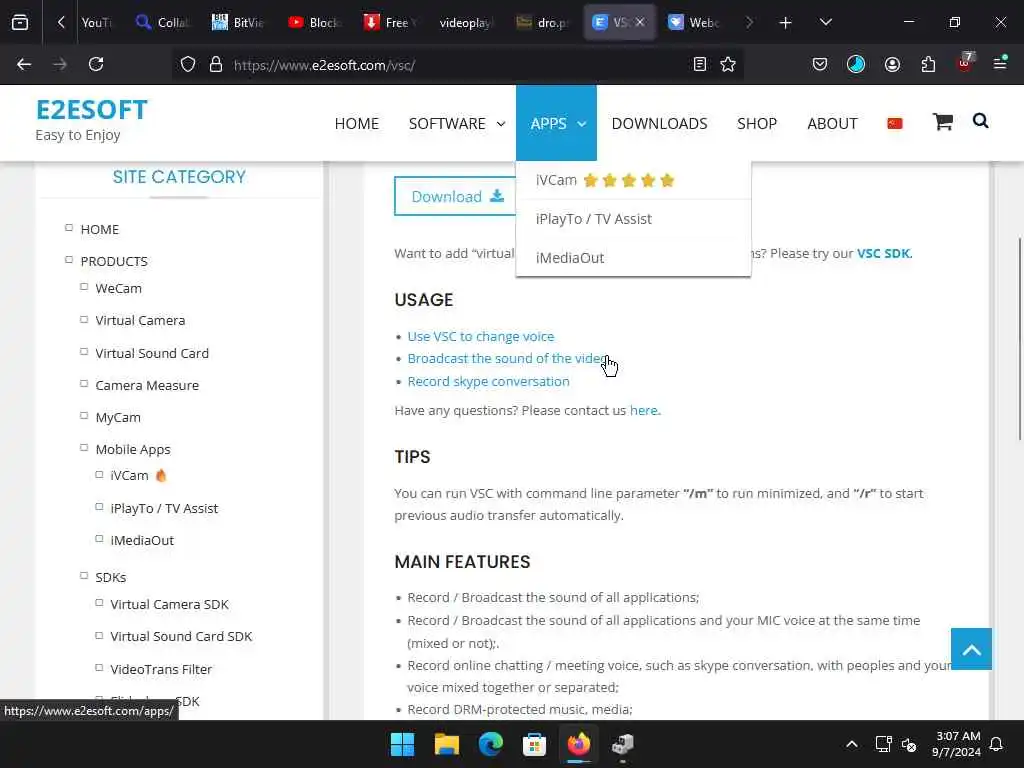
Task: Open the Firefox View tab list icon
Action: [x=20, y=22]
